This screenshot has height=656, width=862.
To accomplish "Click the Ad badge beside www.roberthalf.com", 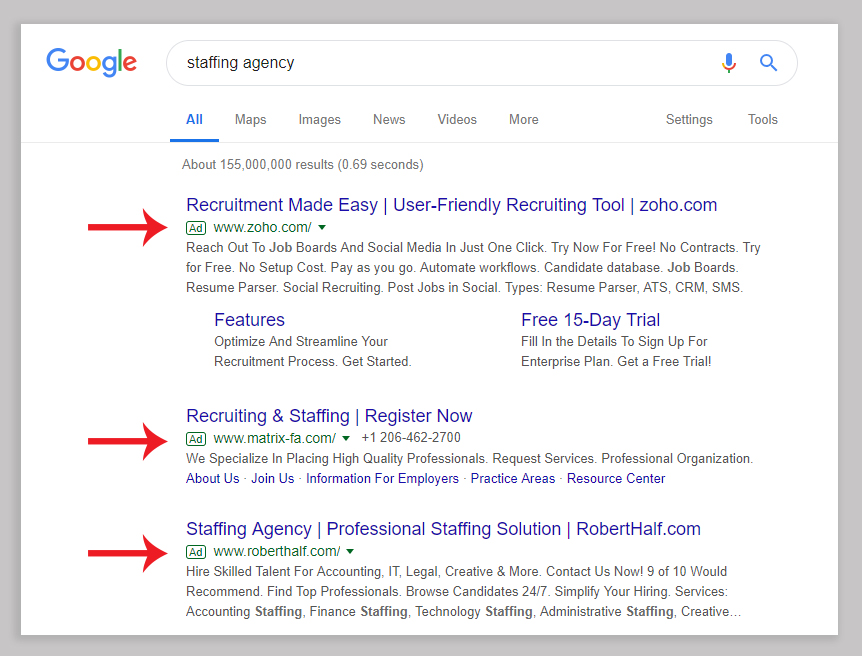I will [196, 552].
